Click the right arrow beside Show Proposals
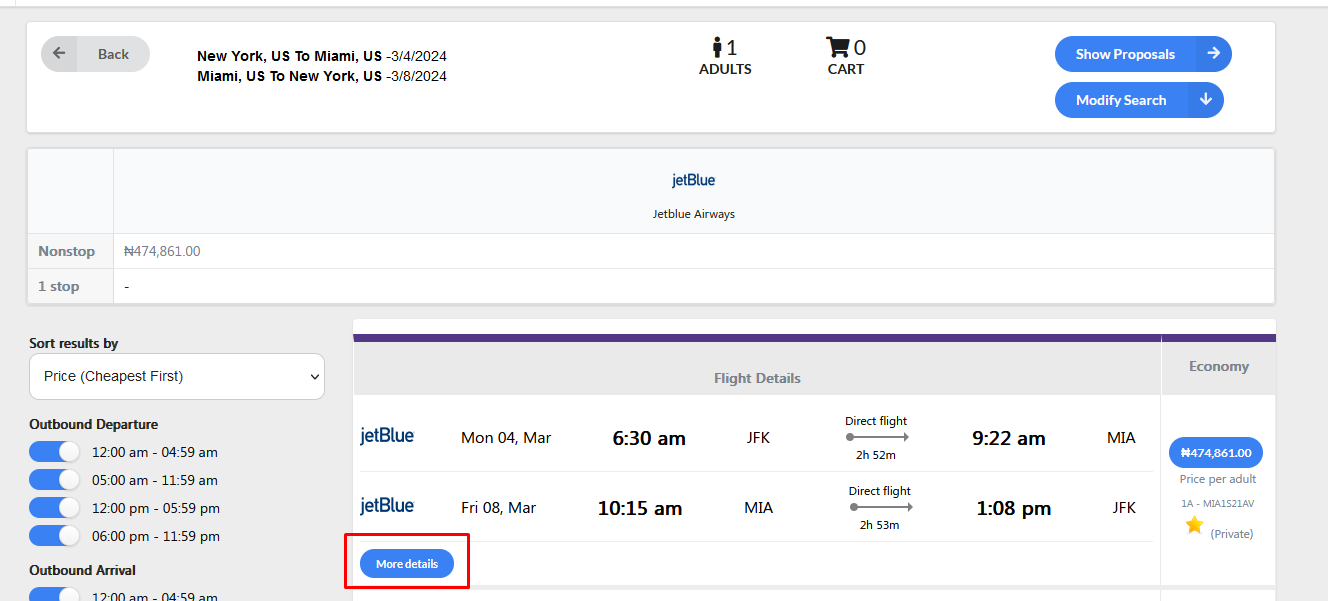Screen dimensions: 1328x601 point(1213,54)
